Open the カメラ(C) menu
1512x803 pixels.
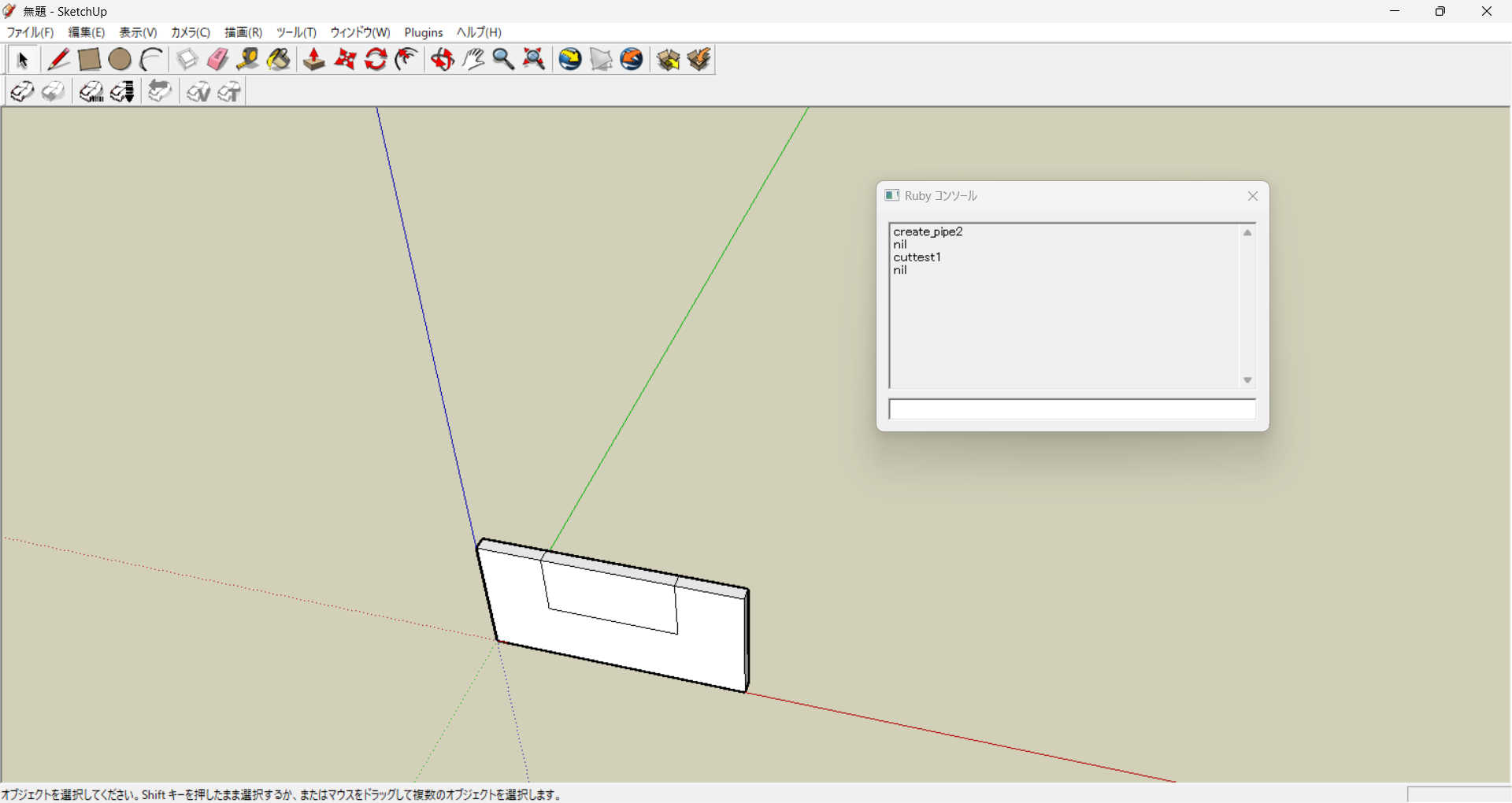click(x=191, y=32)
